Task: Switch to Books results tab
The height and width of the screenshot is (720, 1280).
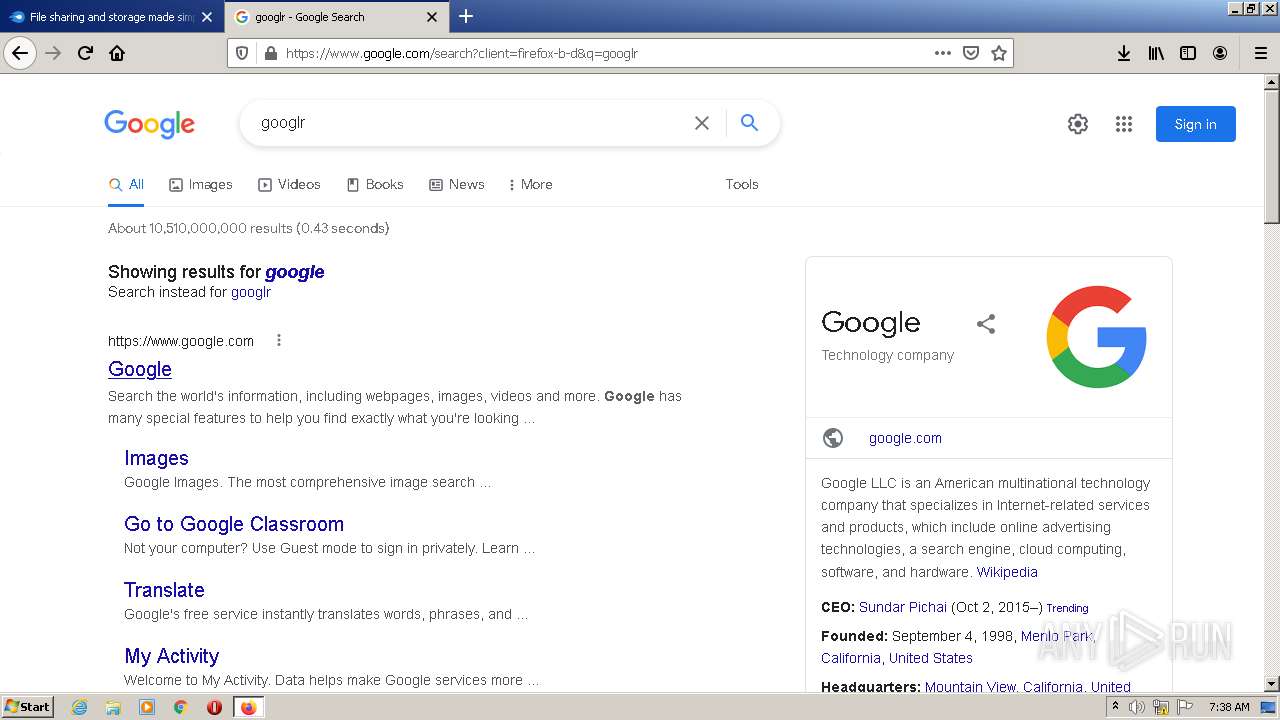Action: 375,184
